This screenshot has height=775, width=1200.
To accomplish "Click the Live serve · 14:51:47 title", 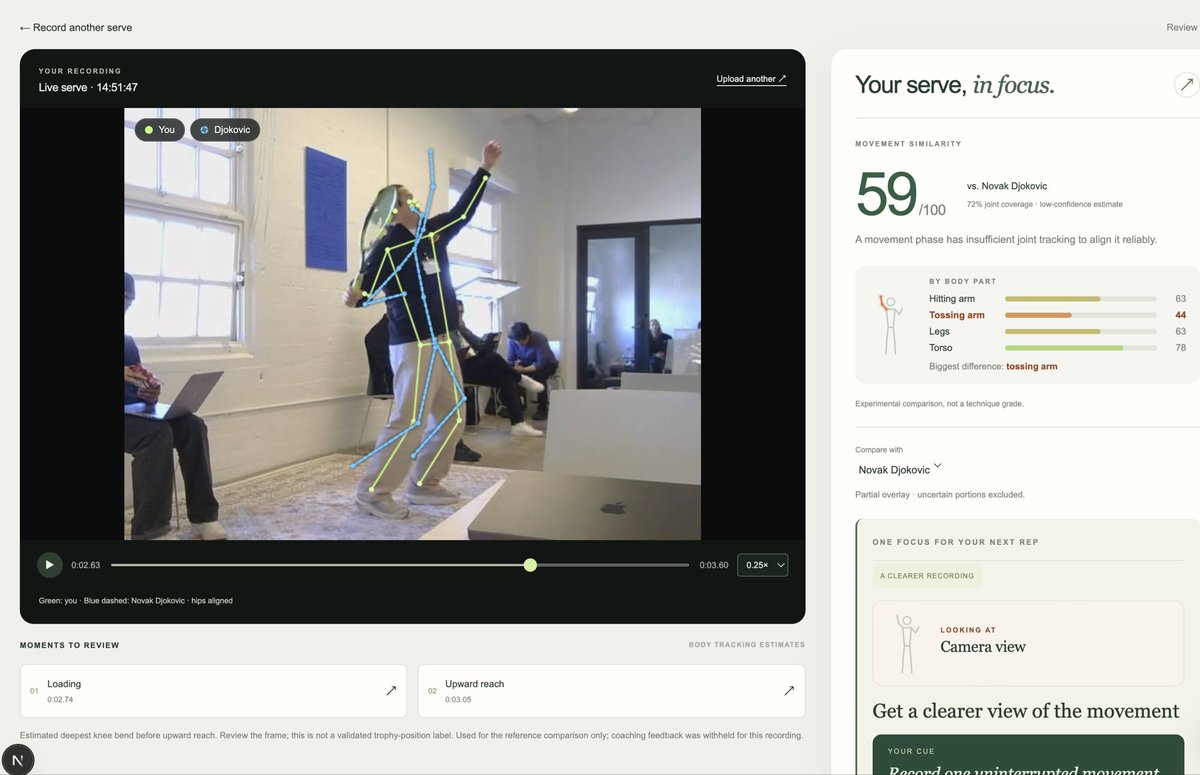I will click(x=88, y=88).
